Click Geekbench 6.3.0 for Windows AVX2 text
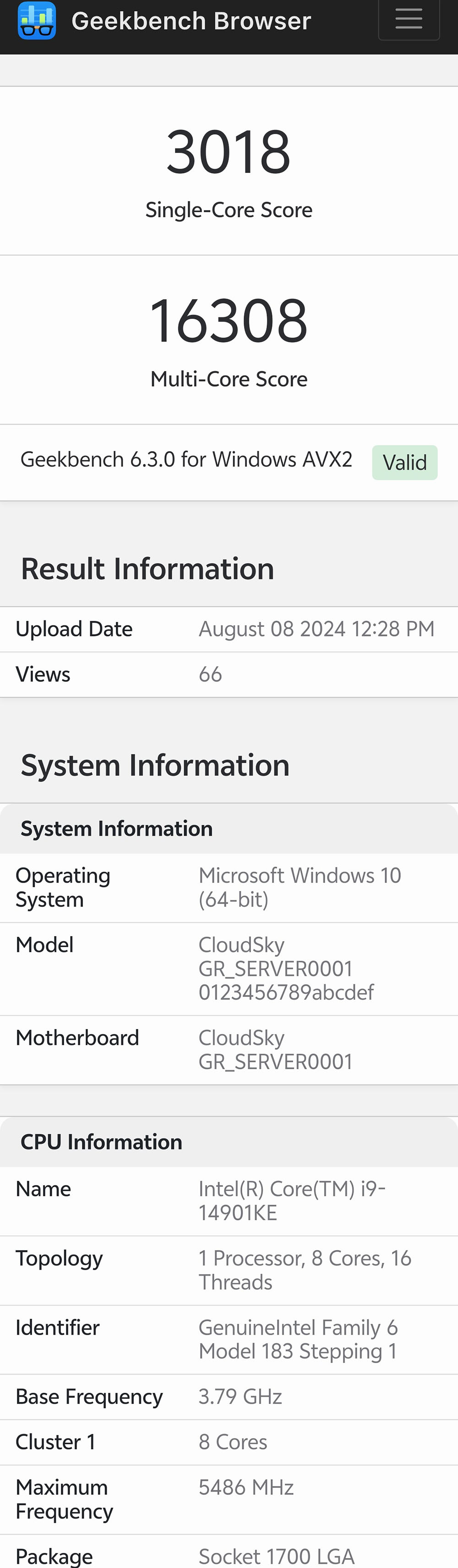Image resolution: width=458 pixels, height=1568 pixels. (x=186, y=459)
